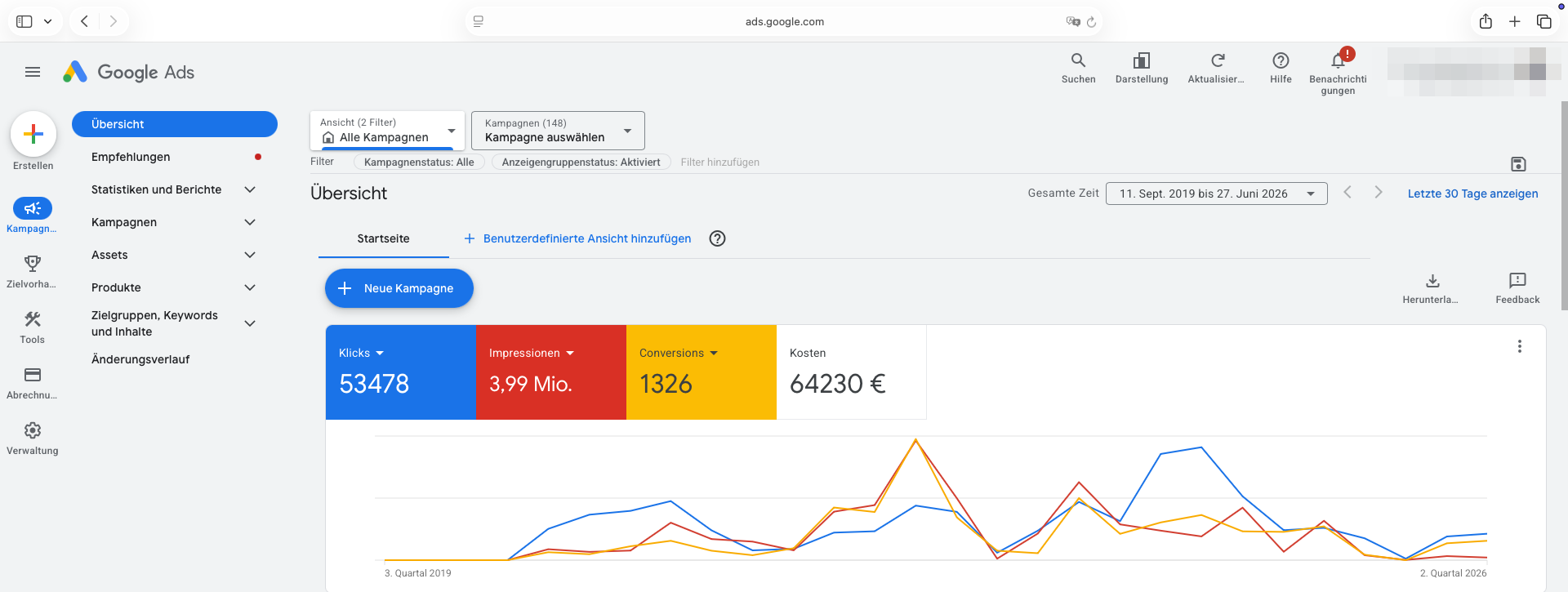Select the yellow Conversions metric tile
Viewport: 1568px width, 592px height.
(x=702, y=372)
